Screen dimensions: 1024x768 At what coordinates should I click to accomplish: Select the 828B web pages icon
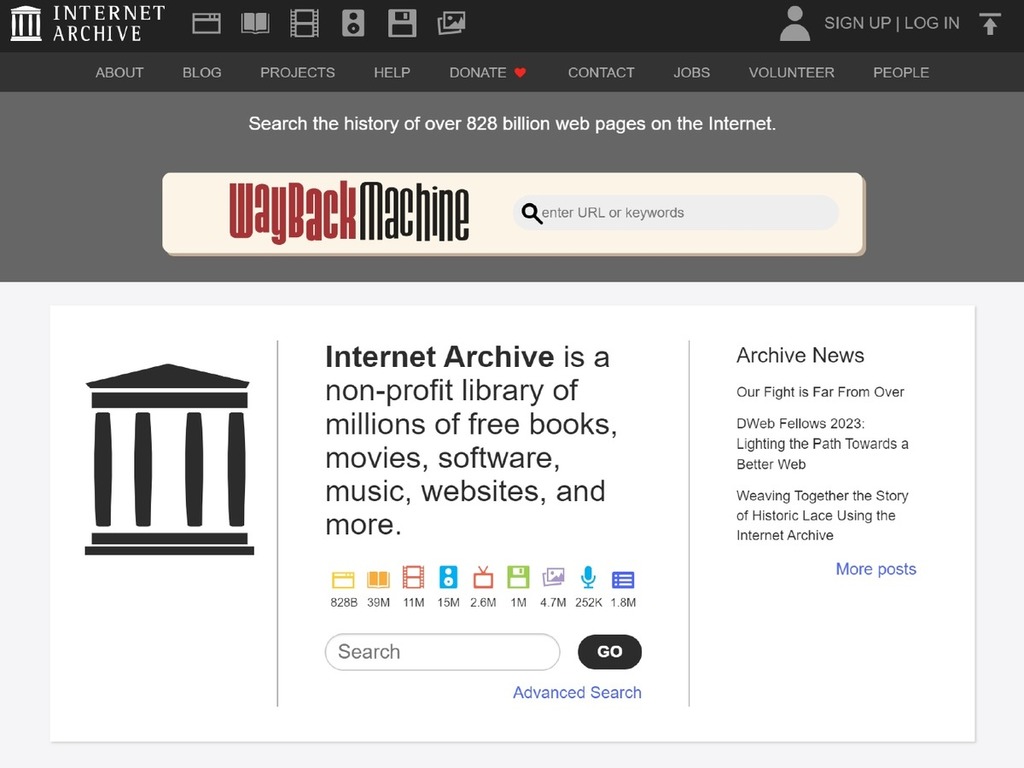344,579
